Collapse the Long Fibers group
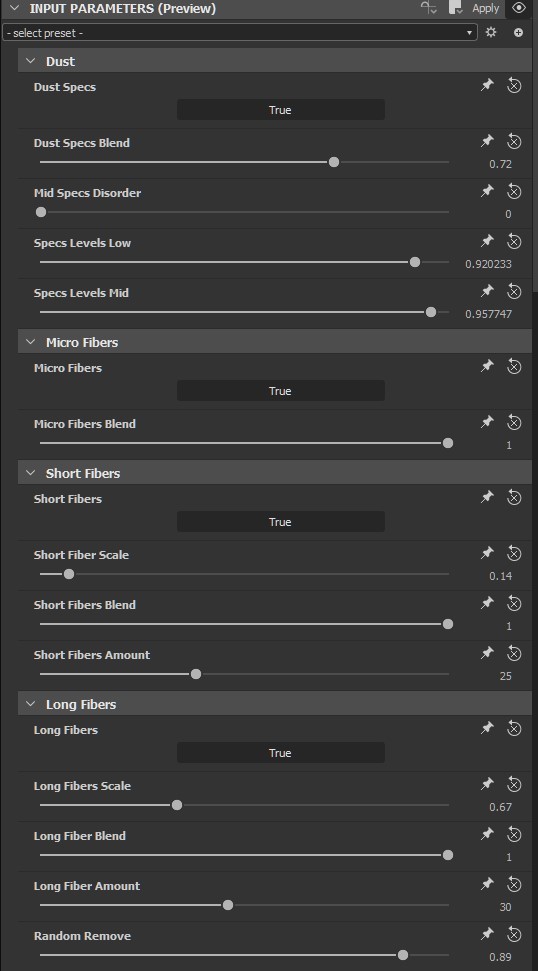Image resolution: width=538 pixels, height=971 pixels. click(x=30, y=704)
